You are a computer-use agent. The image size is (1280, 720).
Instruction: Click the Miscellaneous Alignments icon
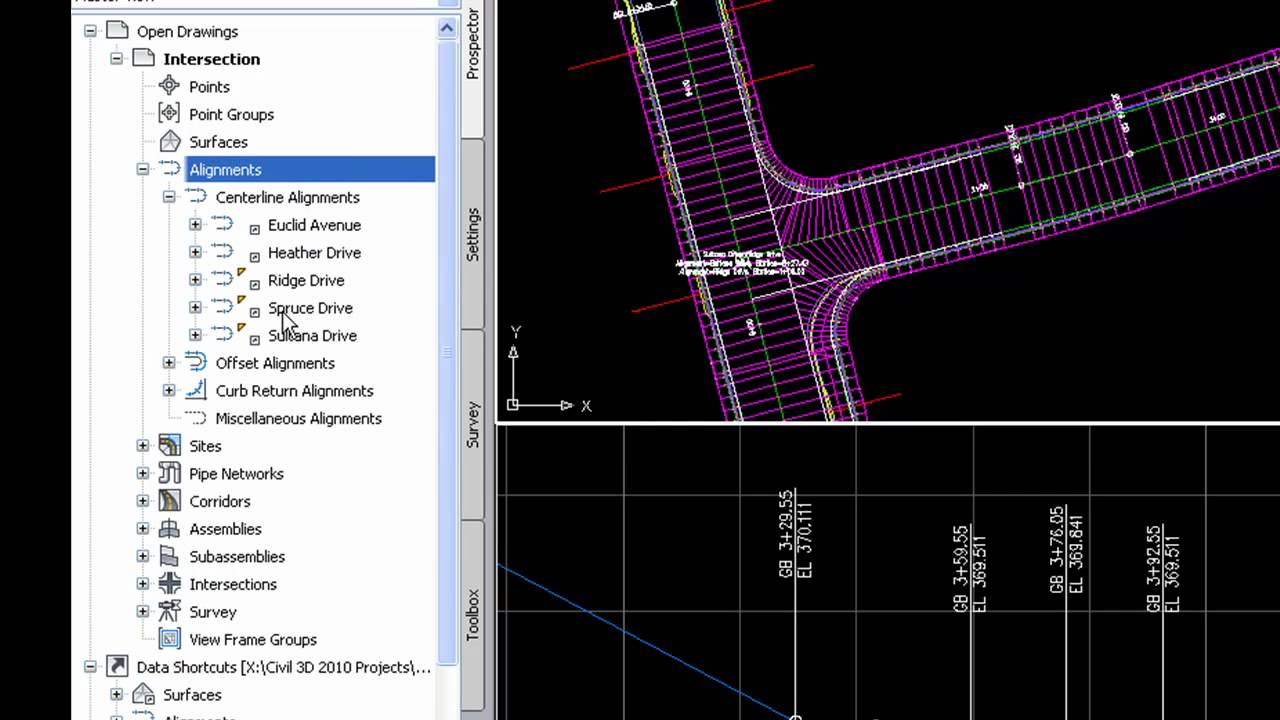tap(196, 418)
